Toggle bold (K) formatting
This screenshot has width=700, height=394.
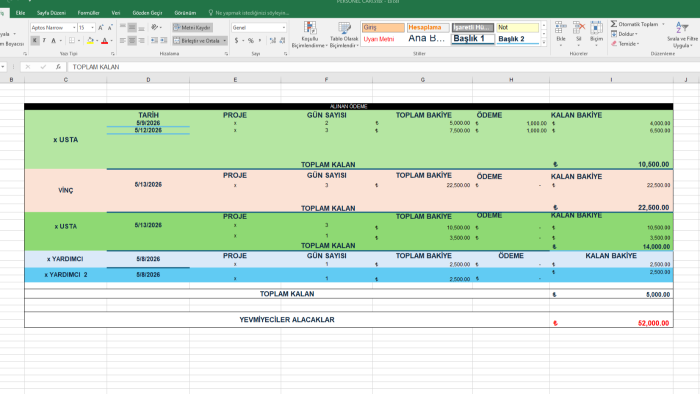(x=34, y=41)
